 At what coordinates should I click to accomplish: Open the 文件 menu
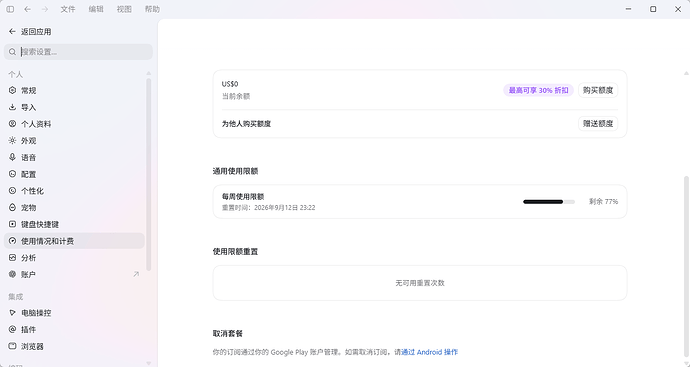pyautogui.click(x=68, y=9)
